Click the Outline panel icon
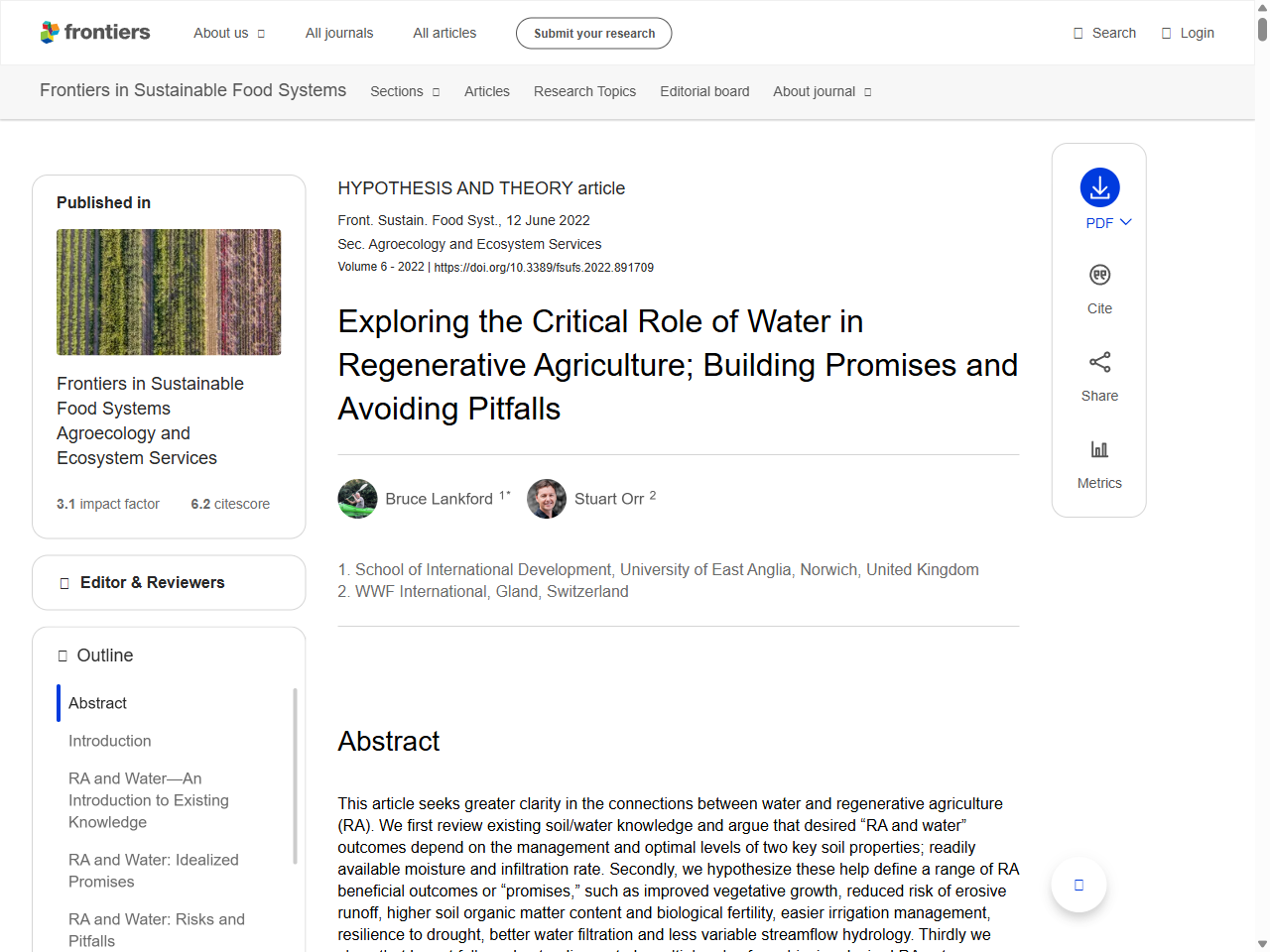Screen dimensions: 1270x952 [63, 654]
